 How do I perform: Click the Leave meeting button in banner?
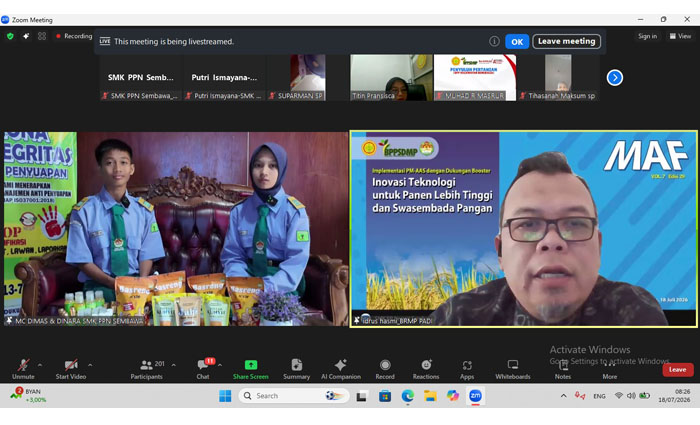click(x=567, y=42)
